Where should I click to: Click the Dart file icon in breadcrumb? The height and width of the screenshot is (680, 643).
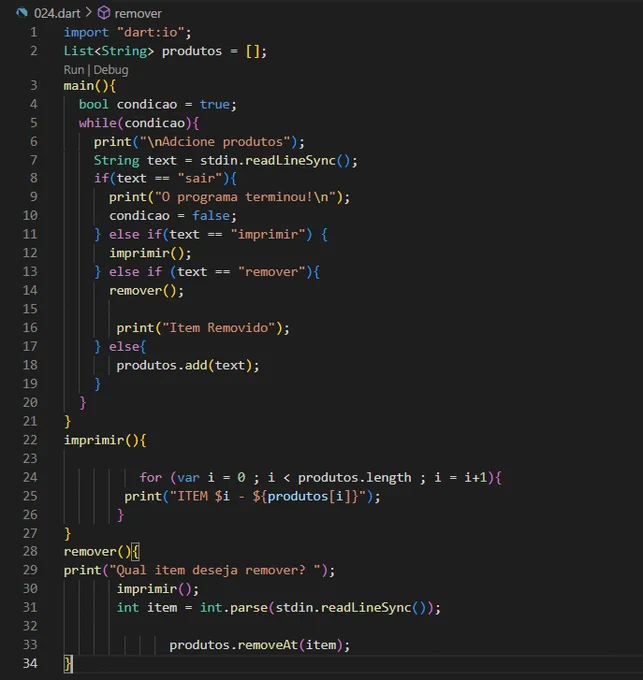click(x=22, y=13)
